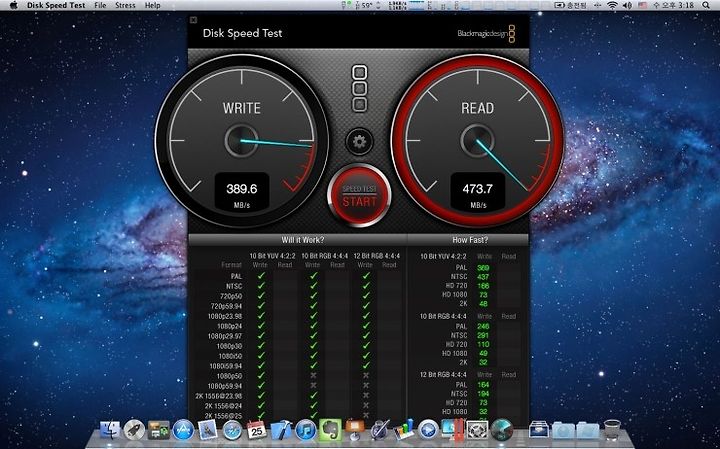This screenshot has width=720, height=449.
Task: Open the documents stack in Dock
Action: pyautogui.click(x=539, y=430)
